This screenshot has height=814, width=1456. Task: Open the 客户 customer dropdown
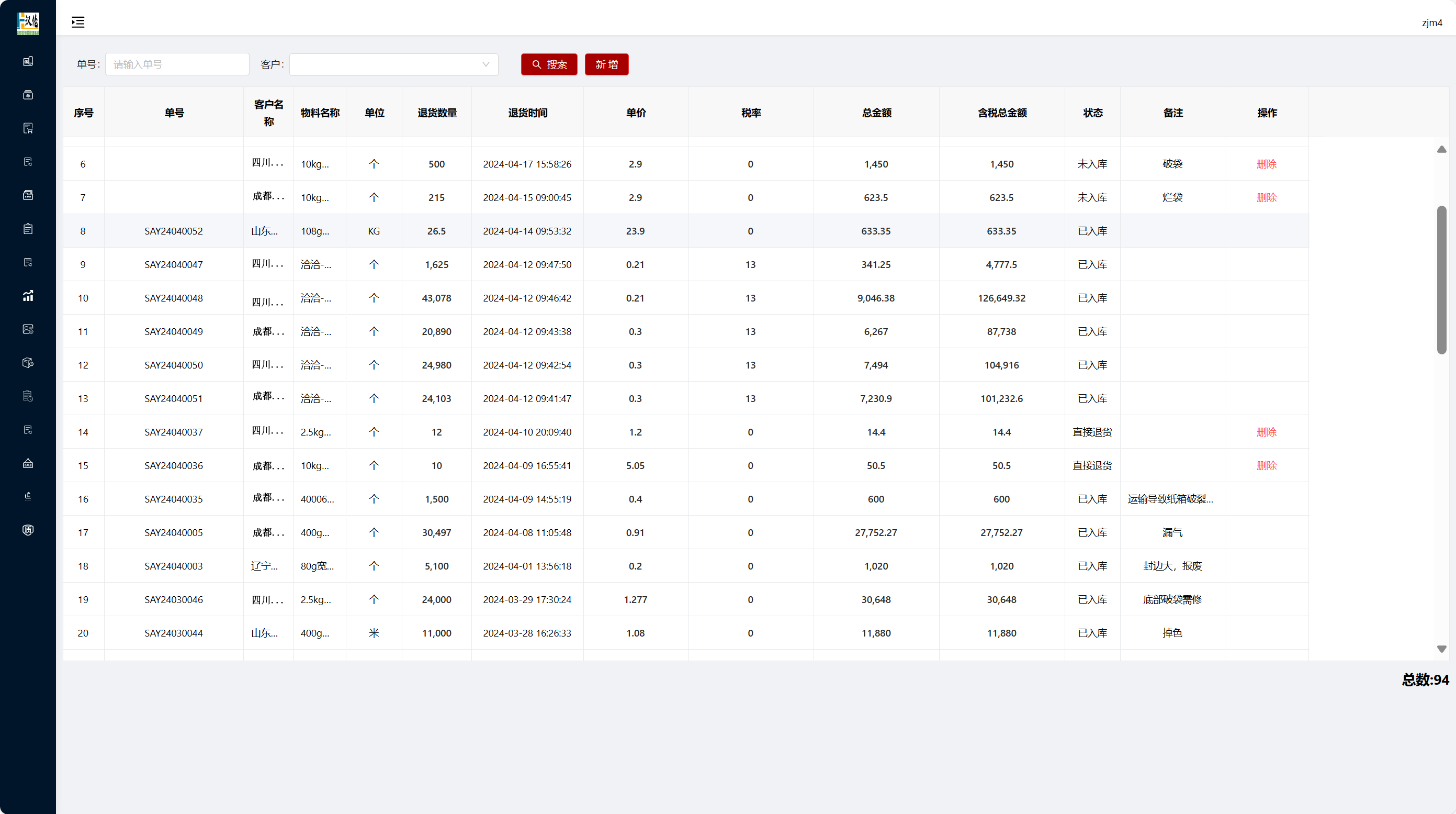pos(393,64)
